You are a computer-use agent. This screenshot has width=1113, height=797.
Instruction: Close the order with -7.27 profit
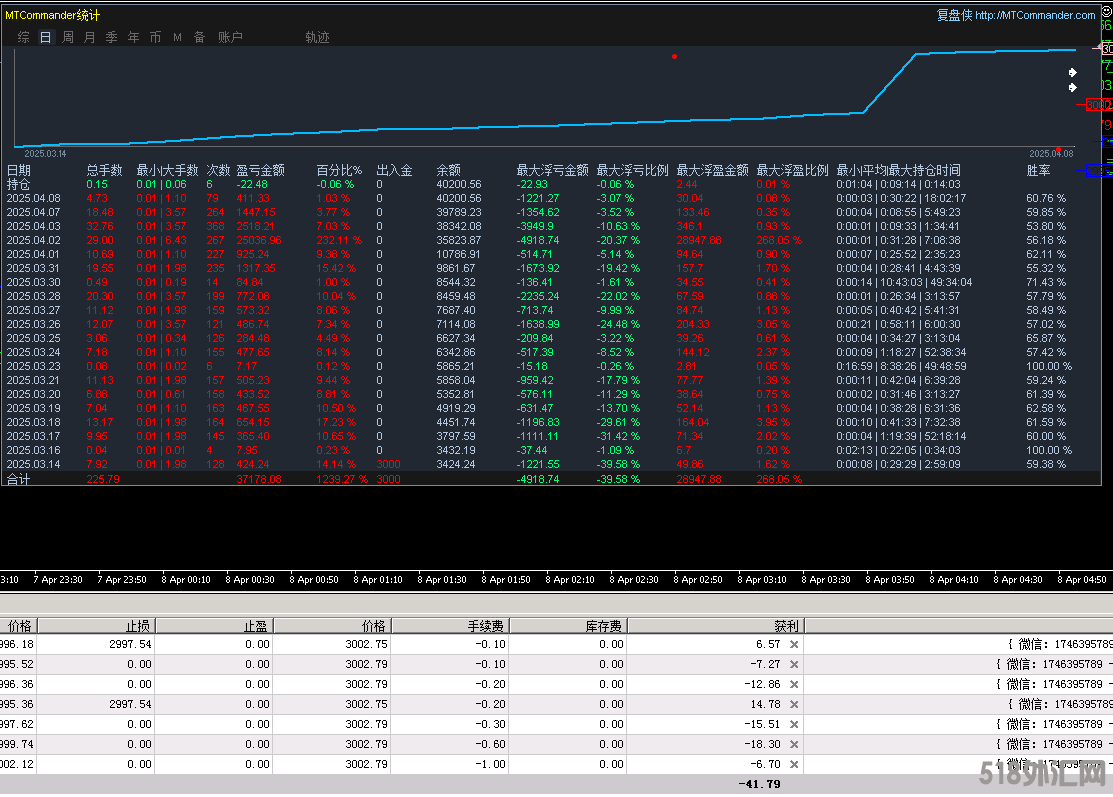tap(794, 665)
